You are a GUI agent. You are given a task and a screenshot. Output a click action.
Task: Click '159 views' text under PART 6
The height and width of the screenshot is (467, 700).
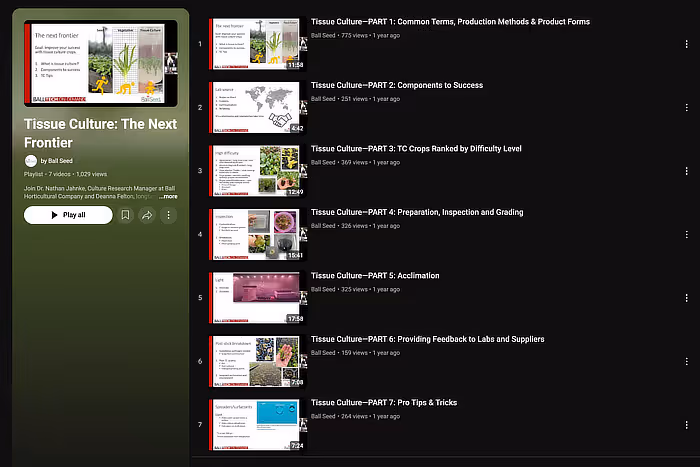click(x=354, y=353)
